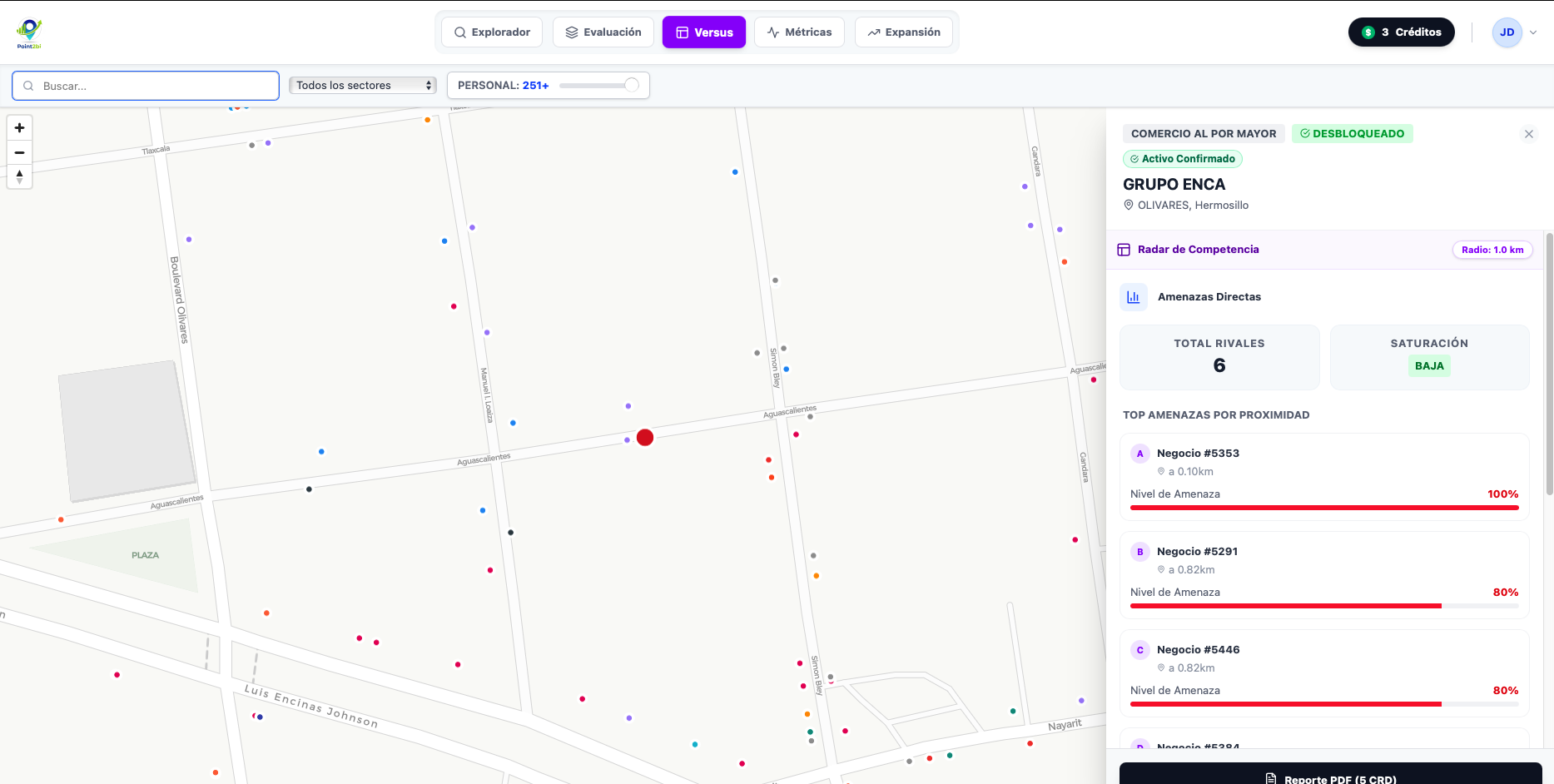Open the Todos los sectores dropdown
This screenshot has height=784, width=1554.
tap(362, 86)
